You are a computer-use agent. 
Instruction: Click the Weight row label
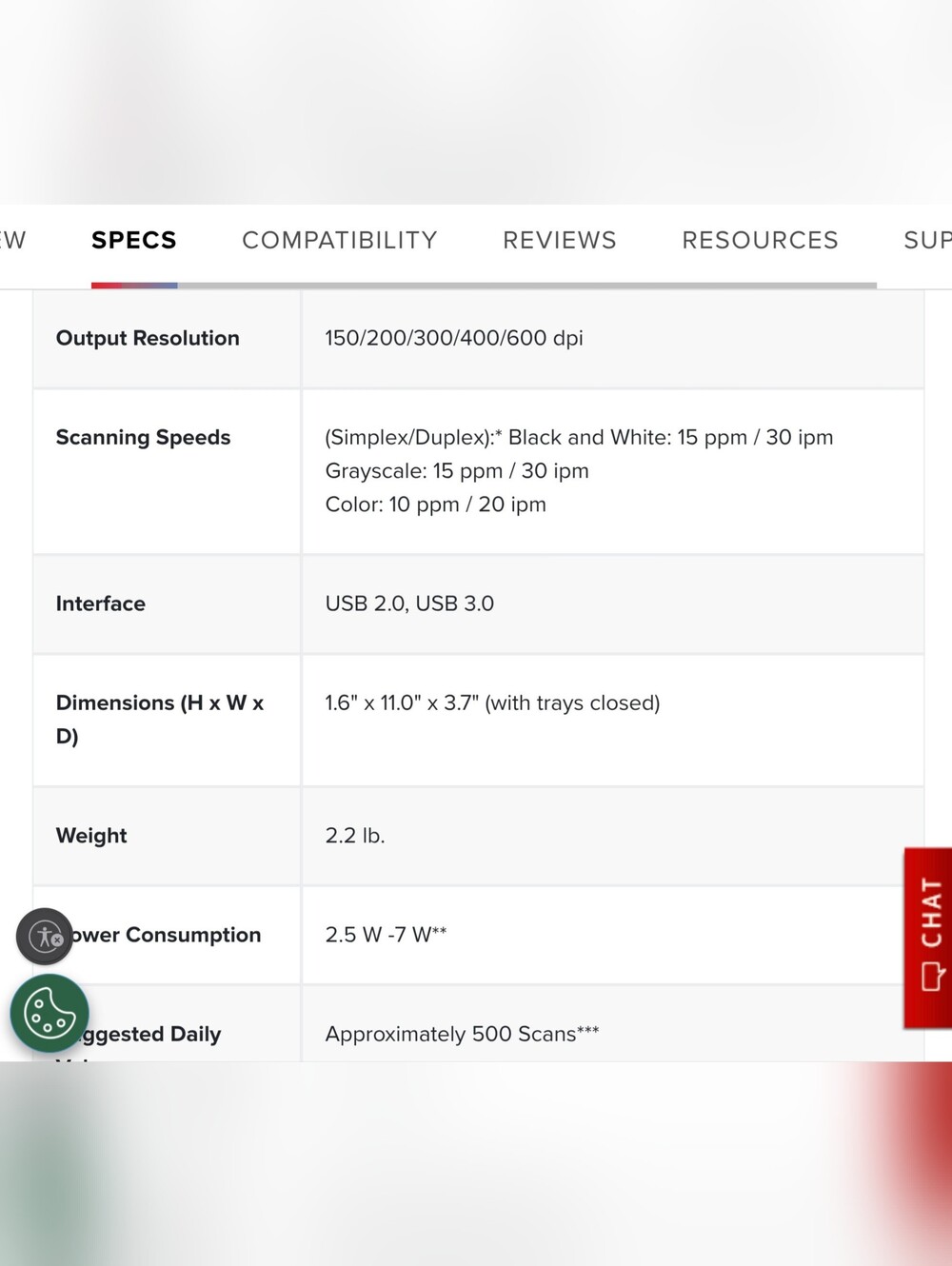91,835
